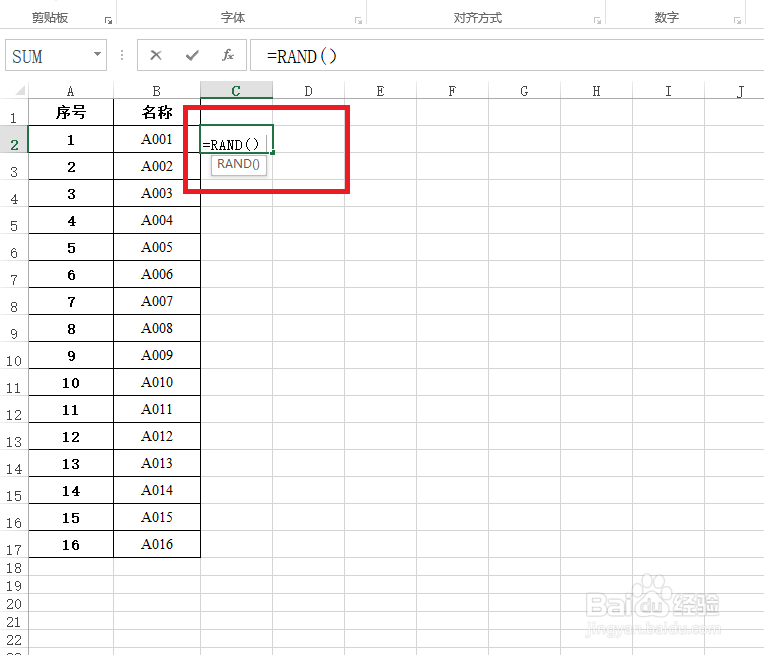Select row 5 header
The width and height of the screenshot is (764, 655).
pyautogui.click(x=14, y=221)
